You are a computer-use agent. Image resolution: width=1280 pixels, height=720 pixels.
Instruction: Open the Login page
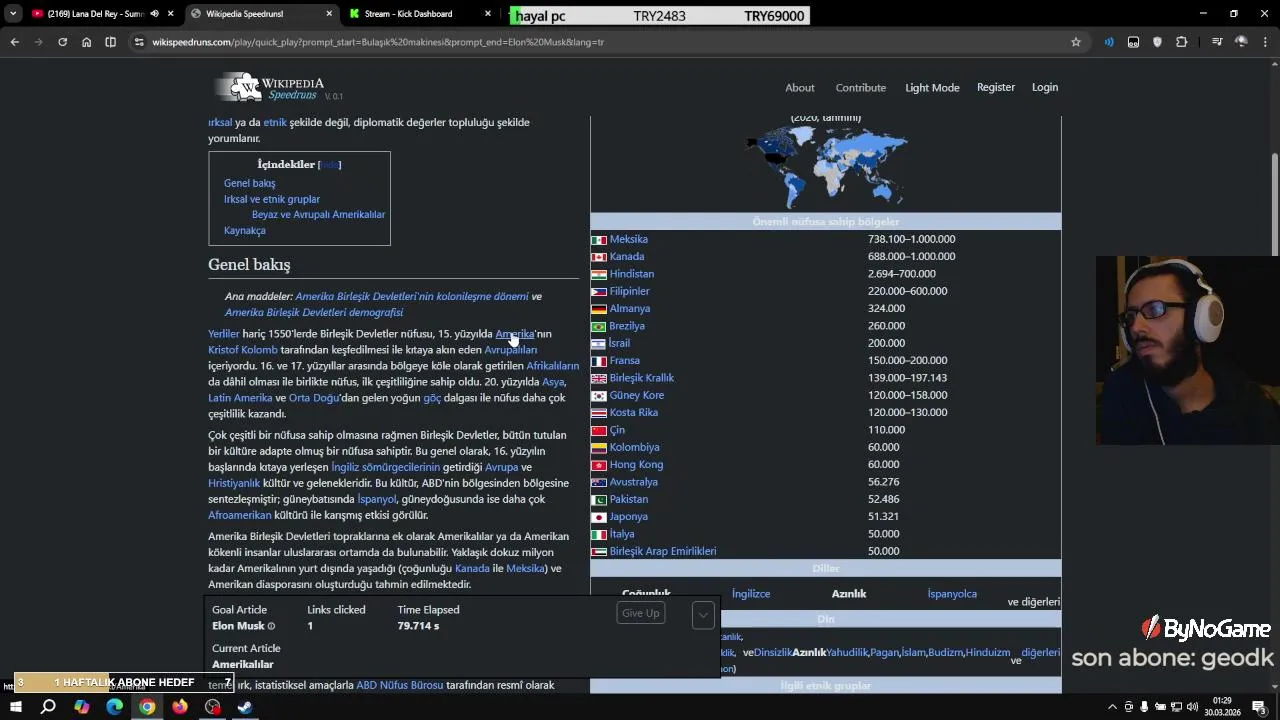(x=1045, y=87)
